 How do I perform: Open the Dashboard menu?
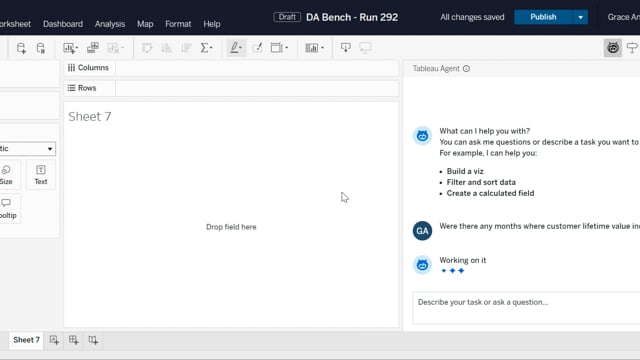tap(63, 24)
